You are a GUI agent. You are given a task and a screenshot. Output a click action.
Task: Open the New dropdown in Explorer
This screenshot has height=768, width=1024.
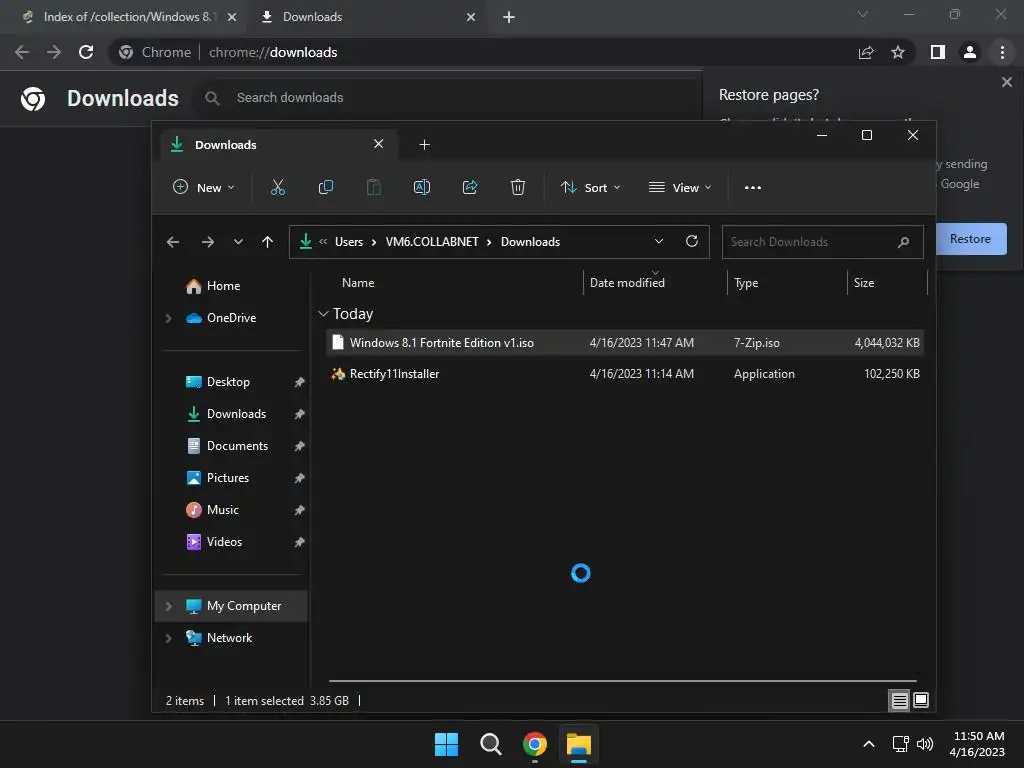tap(203, 187)
